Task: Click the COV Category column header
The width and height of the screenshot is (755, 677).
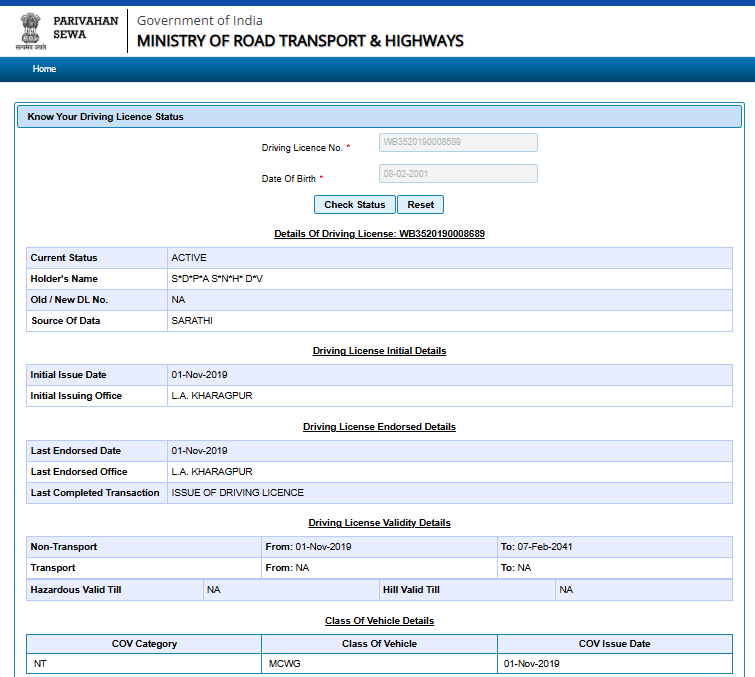Action: [x=144, y=644]
